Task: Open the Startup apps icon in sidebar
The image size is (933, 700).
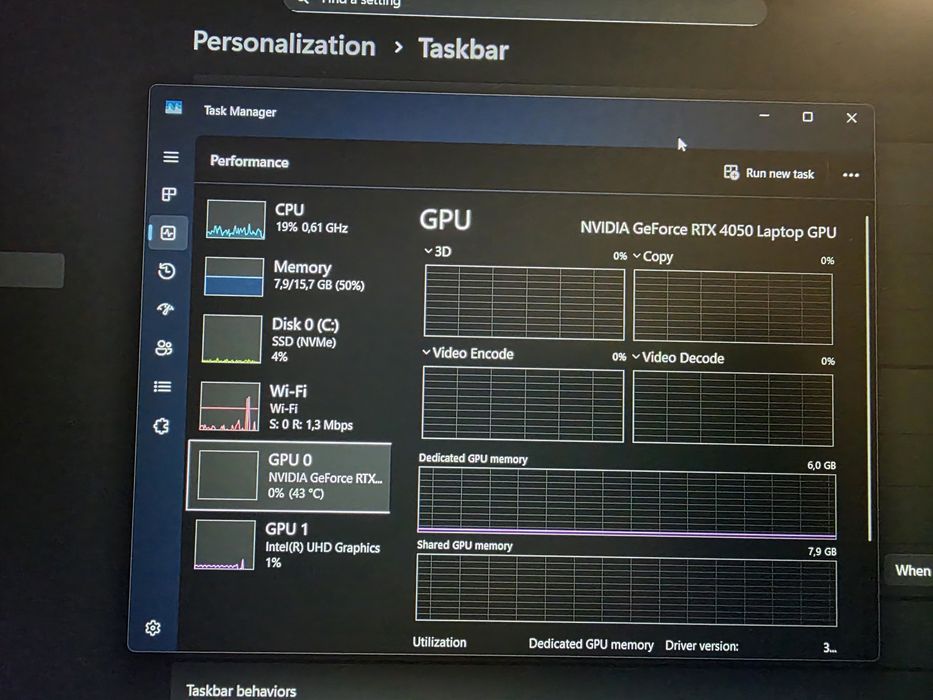Action: [x=165, y=309]
